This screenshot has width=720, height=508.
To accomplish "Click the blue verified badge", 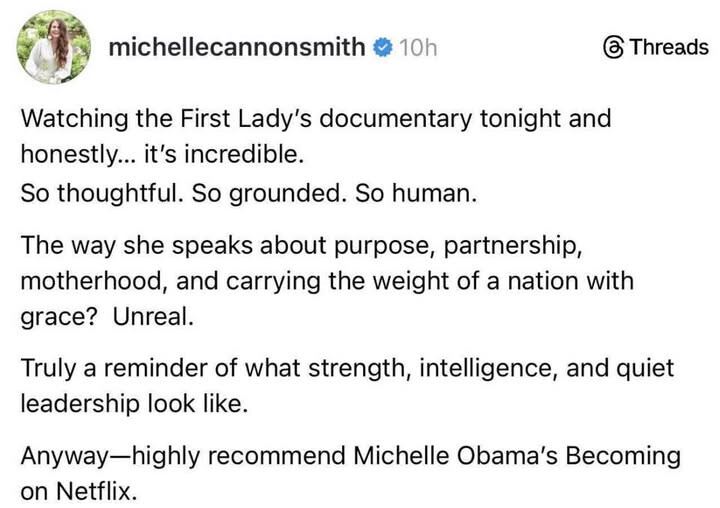I will pyautogui.click(x=380, y=47).
